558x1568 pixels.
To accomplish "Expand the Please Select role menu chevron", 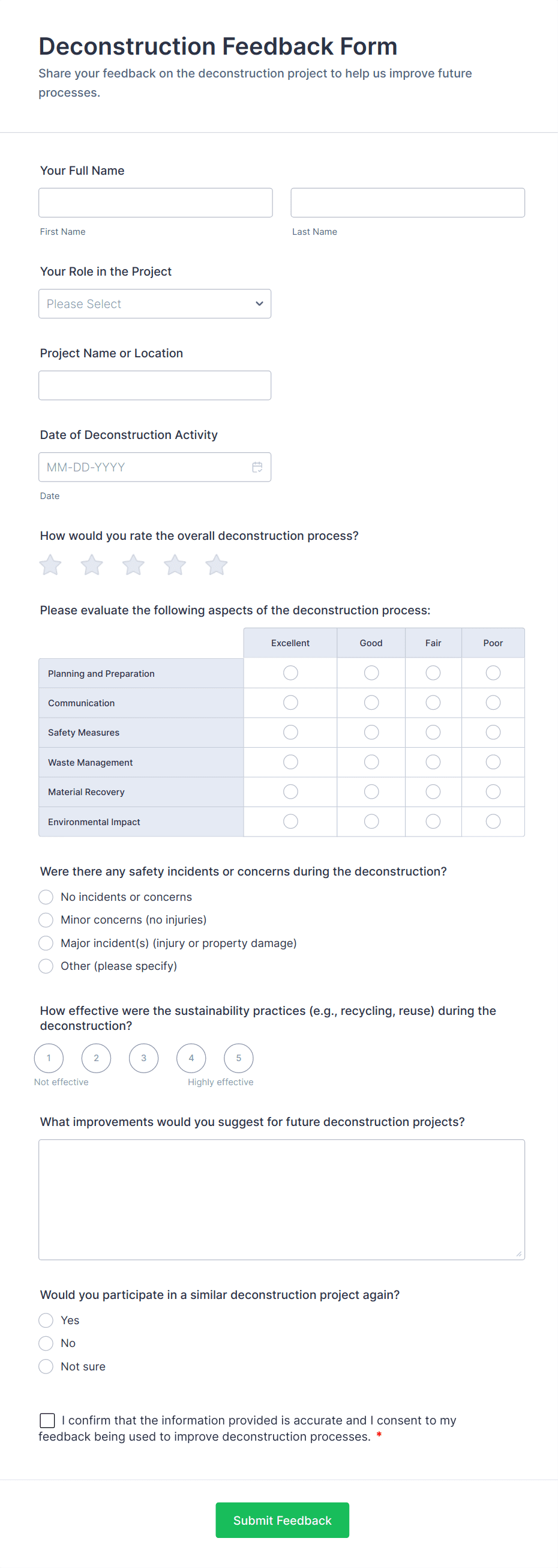I will (x=259, y=303).
